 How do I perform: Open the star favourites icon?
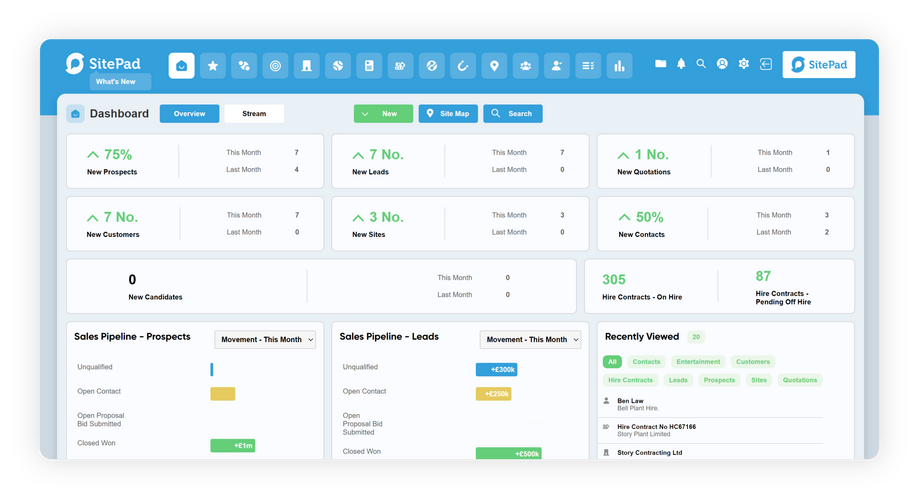[x=212, y=66]
